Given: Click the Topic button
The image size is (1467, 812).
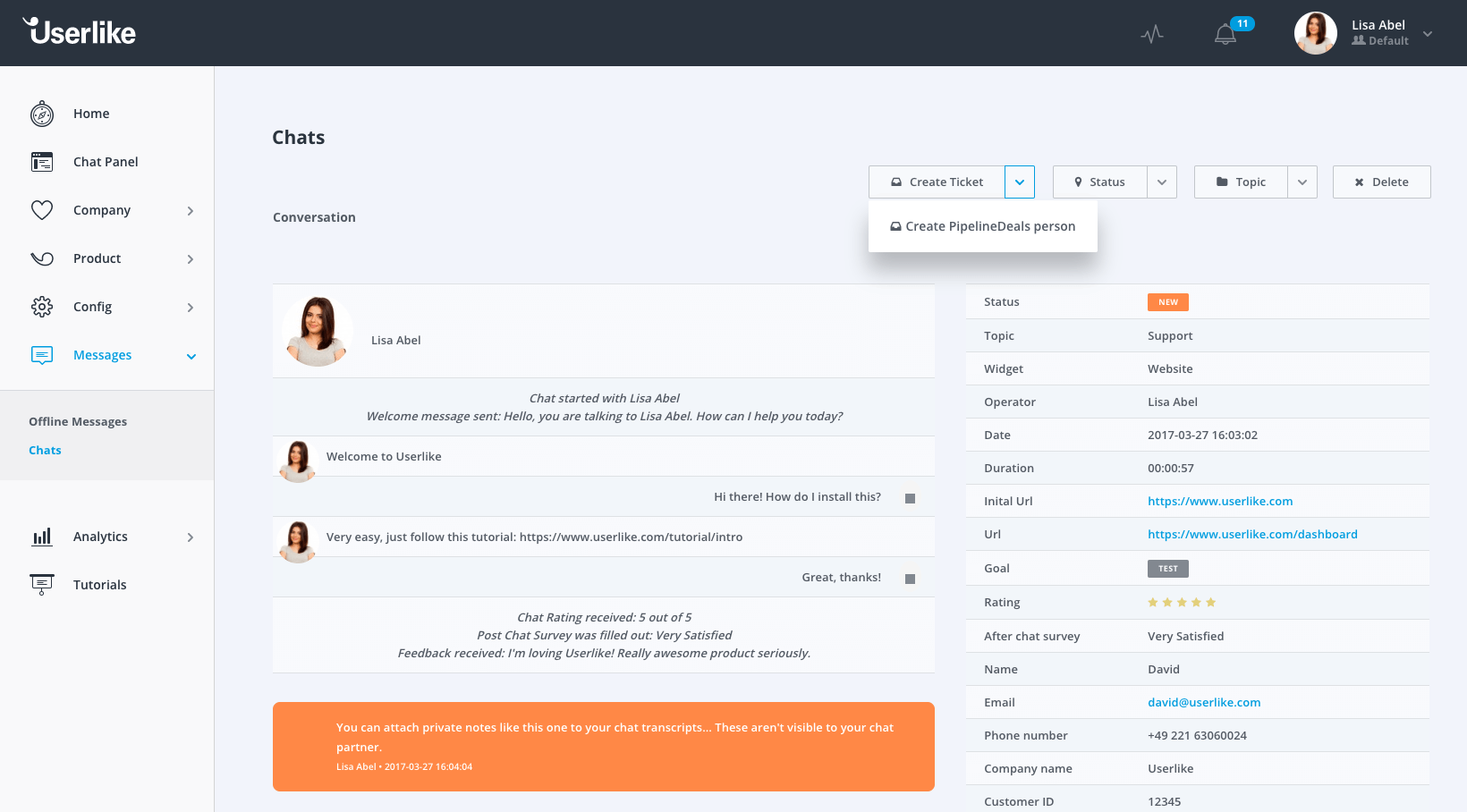Looking at the screenshot, I should point(1241,182).
